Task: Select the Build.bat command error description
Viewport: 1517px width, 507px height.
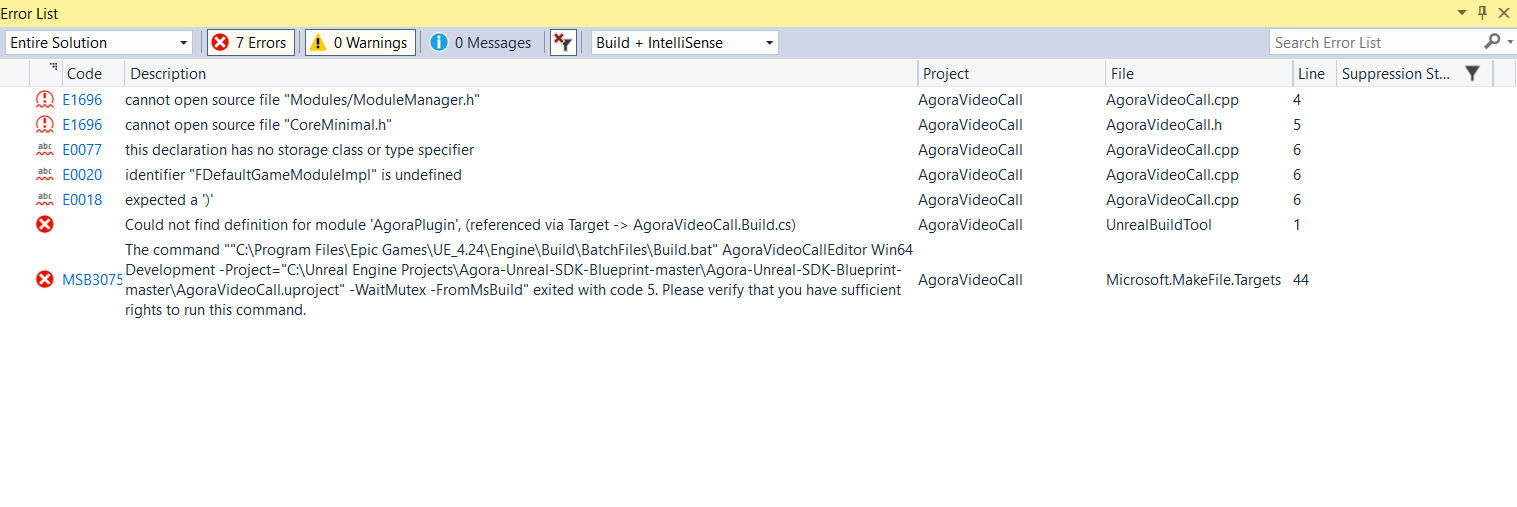Action: point(519,280)
